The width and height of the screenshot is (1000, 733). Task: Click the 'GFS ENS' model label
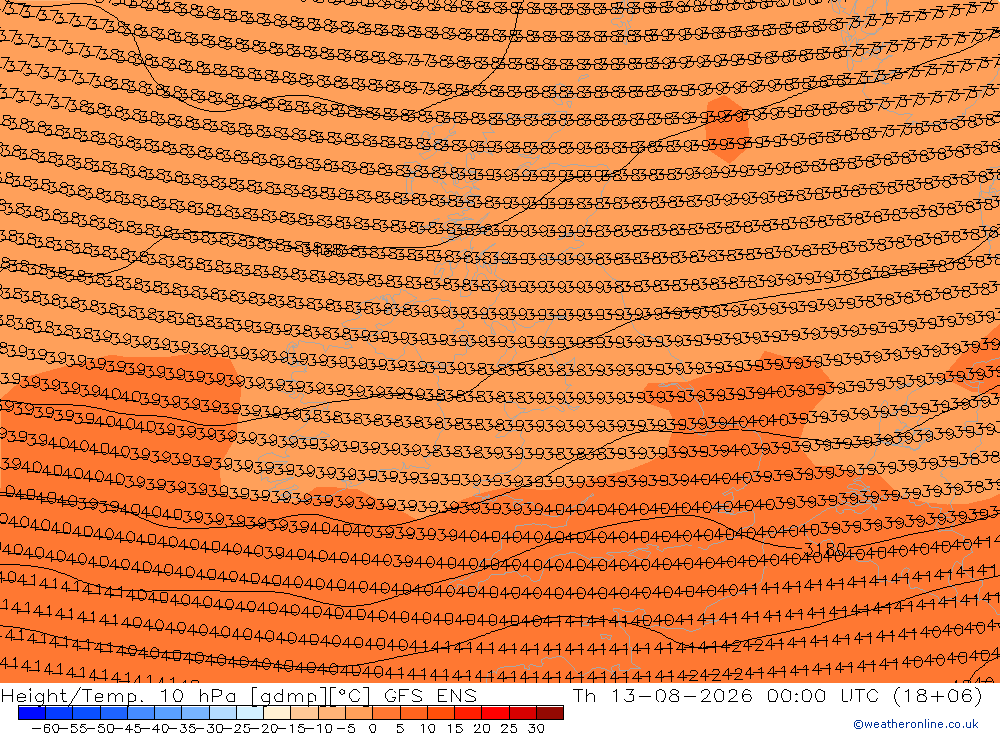[x=430, y=695]
